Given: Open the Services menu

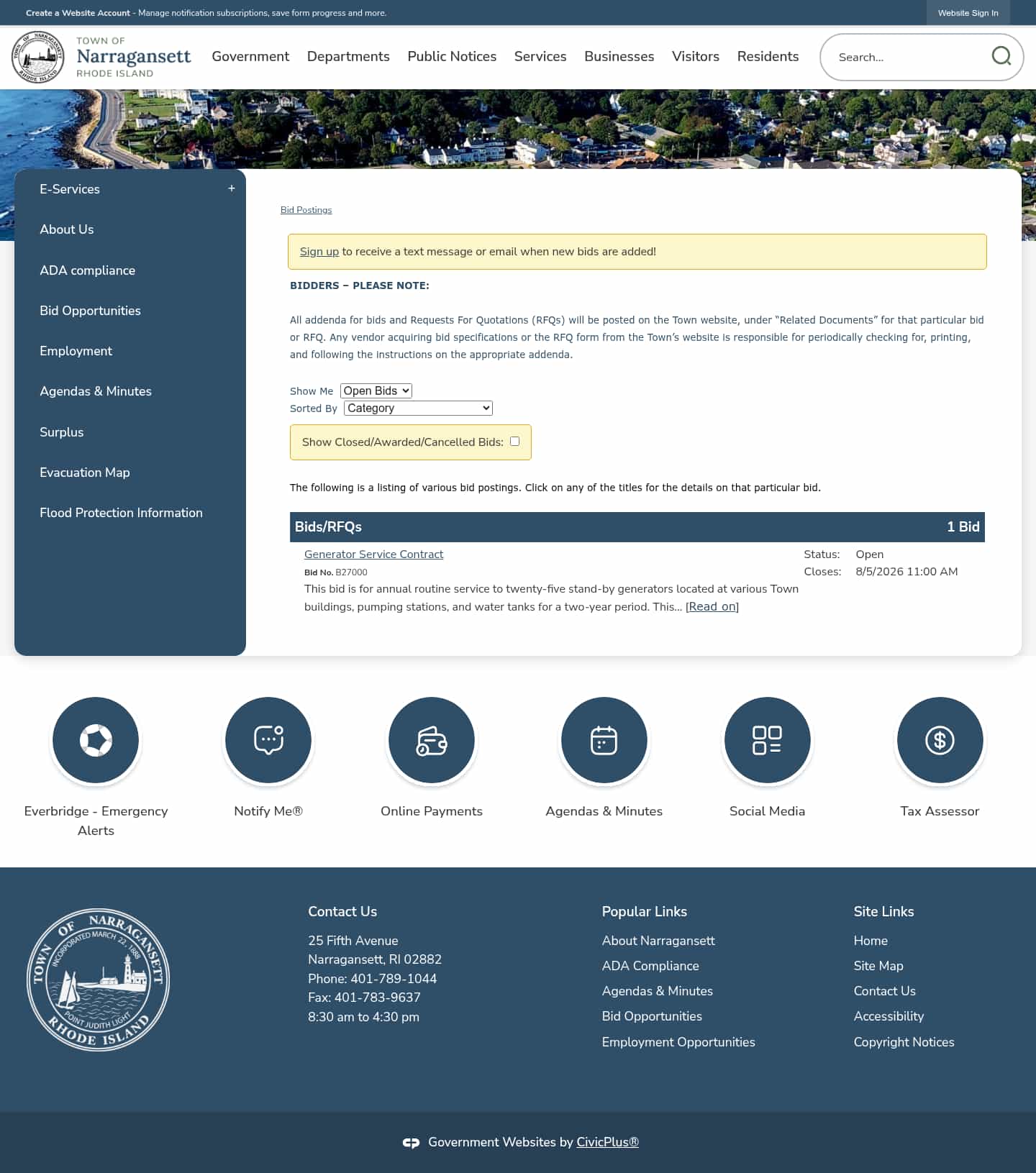Looking at the screenshot, I should coord(540,56).
